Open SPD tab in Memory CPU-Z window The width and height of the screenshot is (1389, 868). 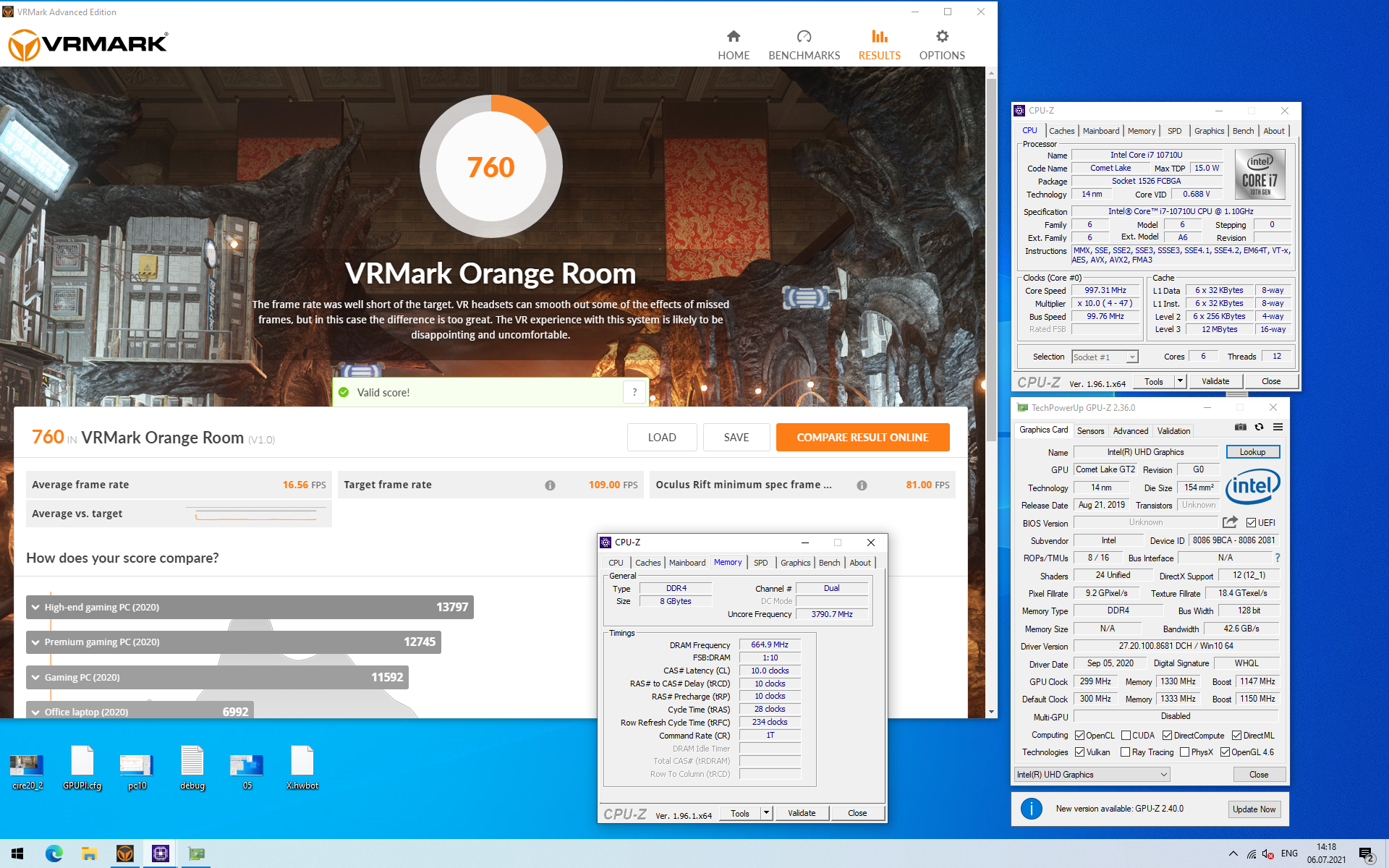(760, 563)
